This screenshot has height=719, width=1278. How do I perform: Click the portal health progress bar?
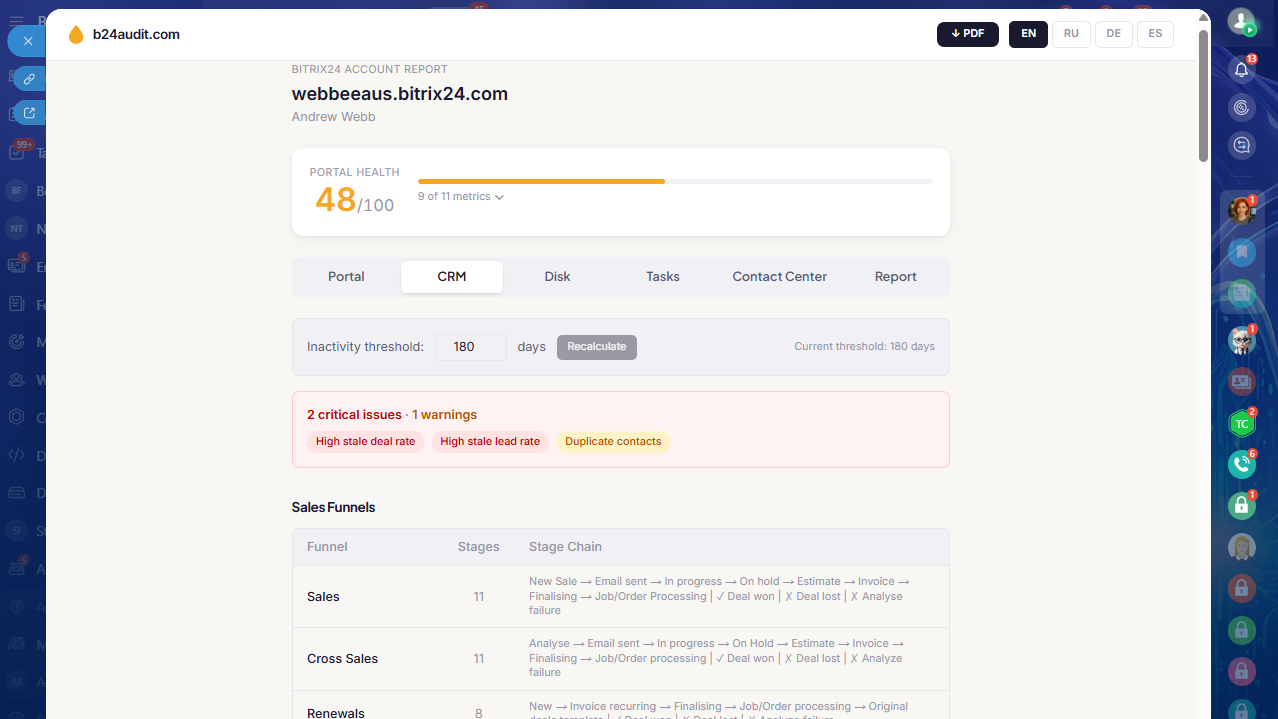675,181
